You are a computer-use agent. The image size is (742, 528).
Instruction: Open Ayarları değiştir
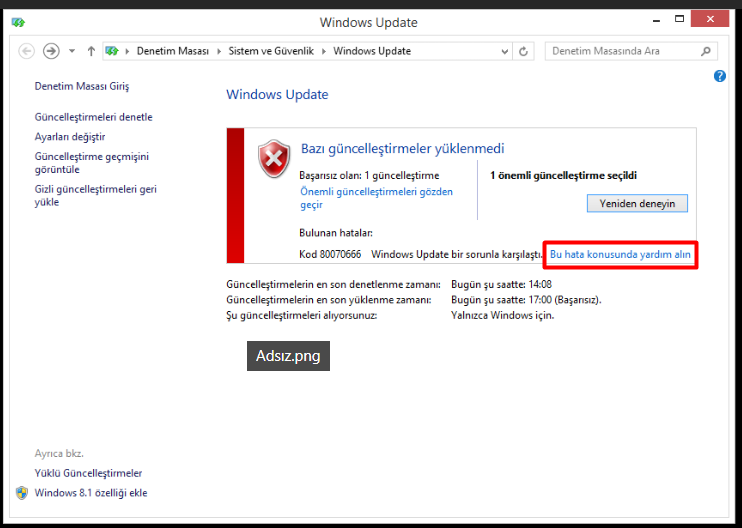coord(70,137)
